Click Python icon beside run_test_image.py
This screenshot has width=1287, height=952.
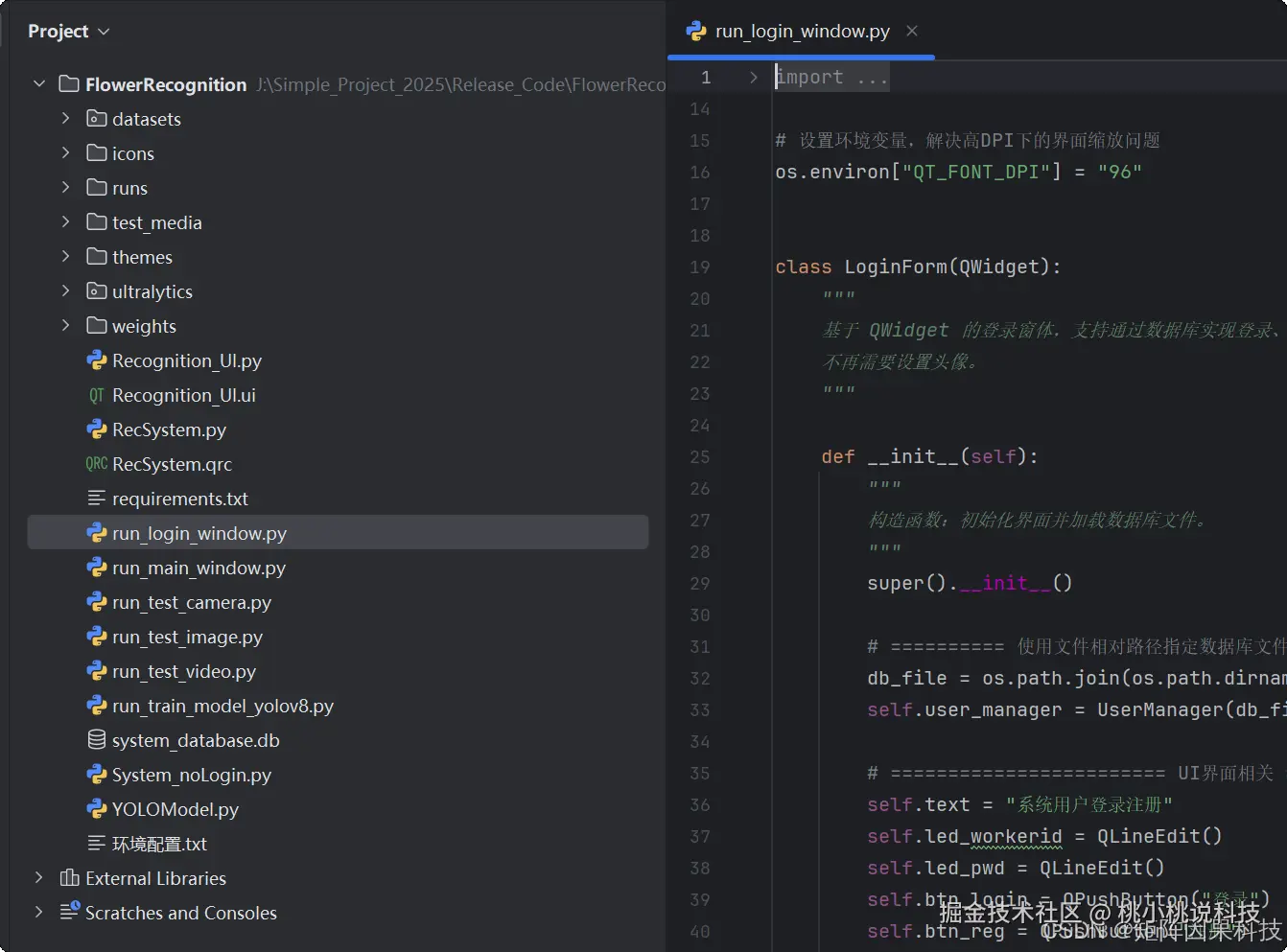(96, 637)
